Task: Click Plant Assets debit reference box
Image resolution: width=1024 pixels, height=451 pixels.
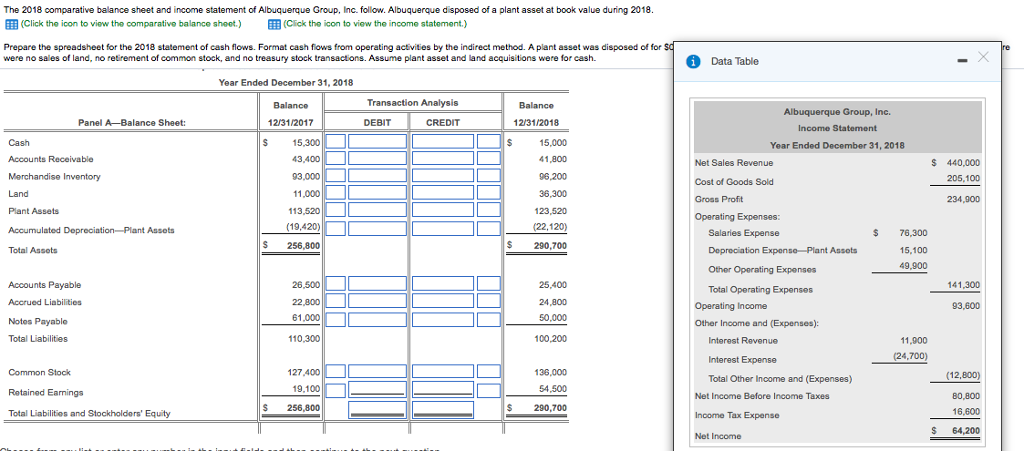Action: pos(336,210)
